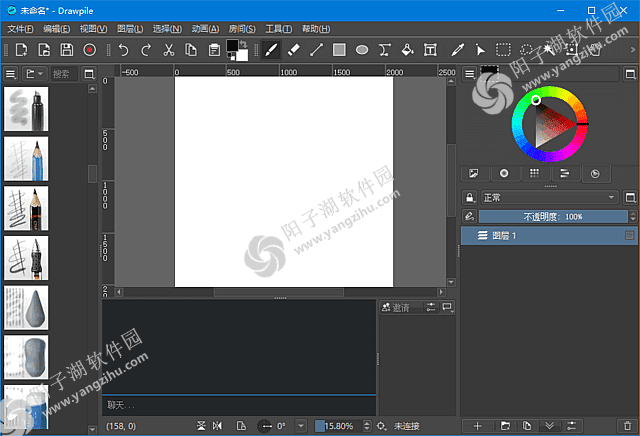Select the straight line tool
Image resolution: width=640 pixels, height=436 pixels.
[316, 50]
